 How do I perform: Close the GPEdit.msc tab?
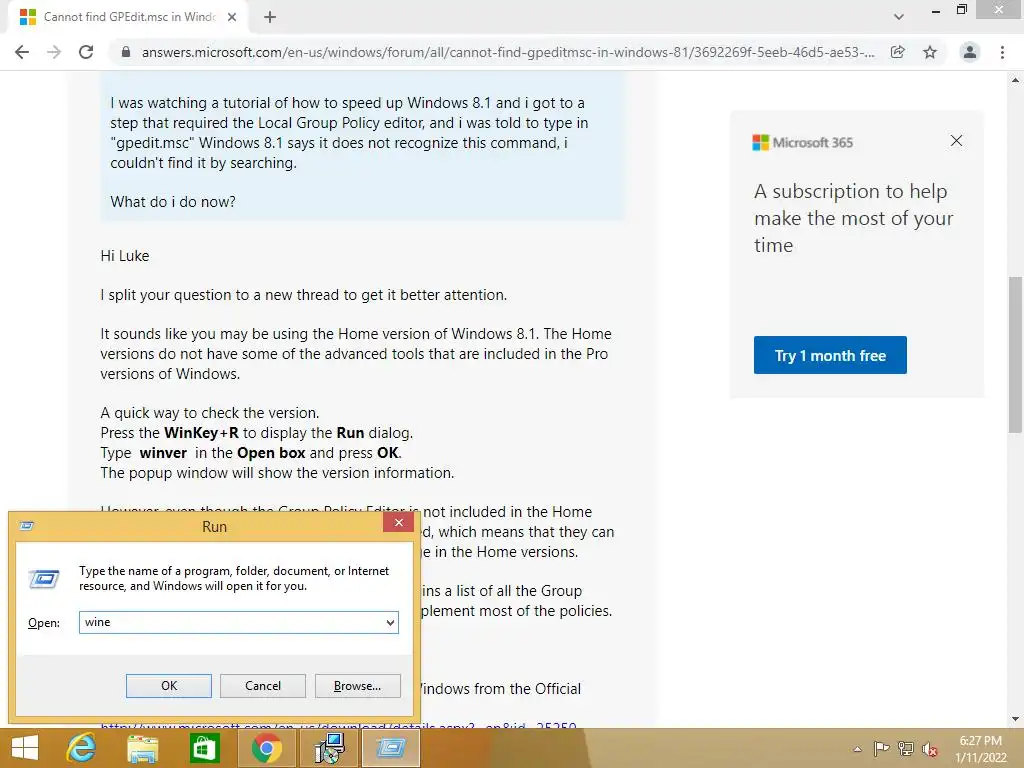232,17
